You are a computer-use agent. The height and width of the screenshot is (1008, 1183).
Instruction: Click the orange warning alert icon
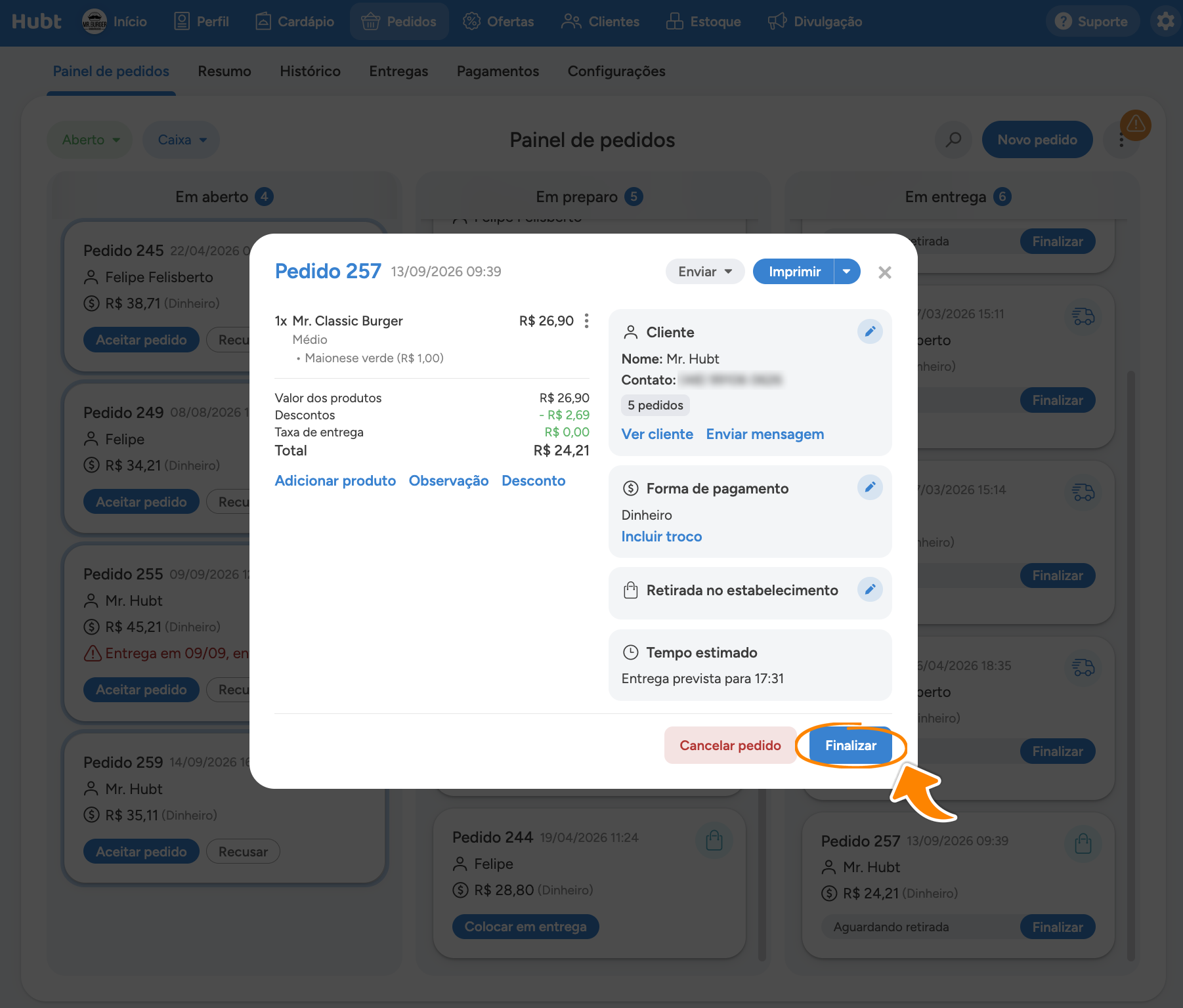point(1136,125)
